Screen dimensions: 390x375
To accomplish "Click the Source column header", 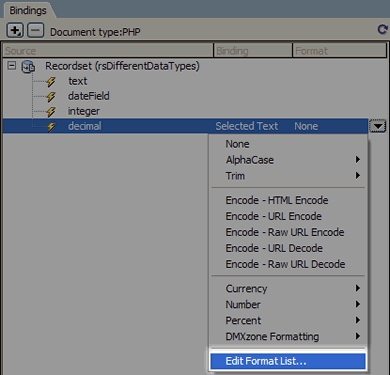I will point(108,51).
